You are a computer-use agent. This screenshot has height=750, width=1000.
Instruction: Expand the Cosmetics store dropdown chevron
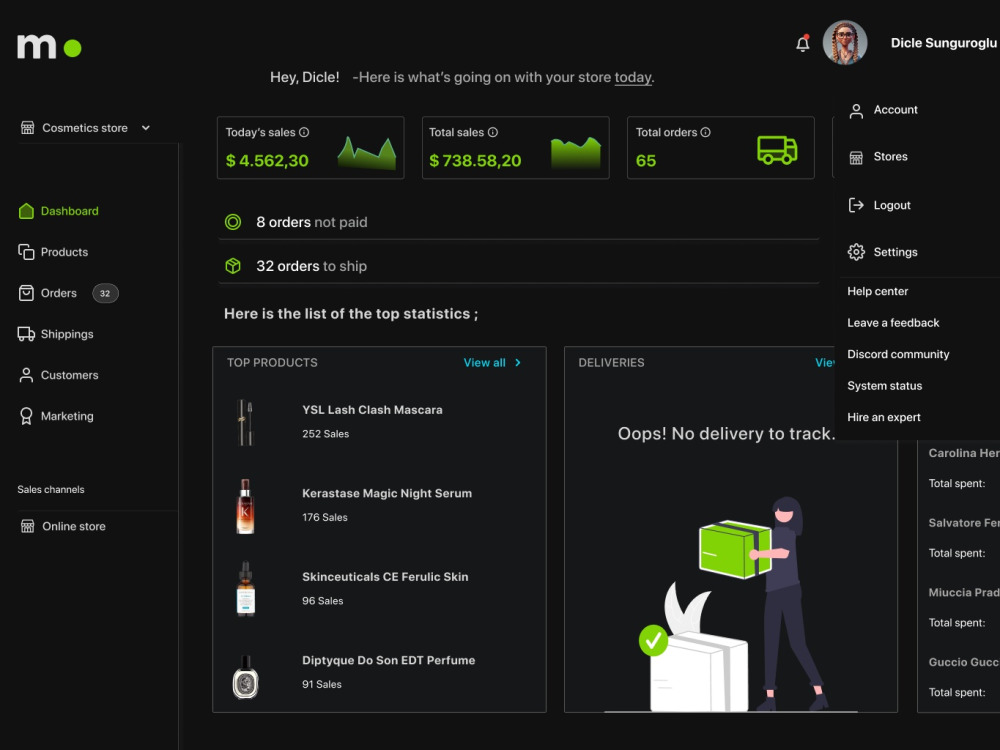click(x=145, y=128)
